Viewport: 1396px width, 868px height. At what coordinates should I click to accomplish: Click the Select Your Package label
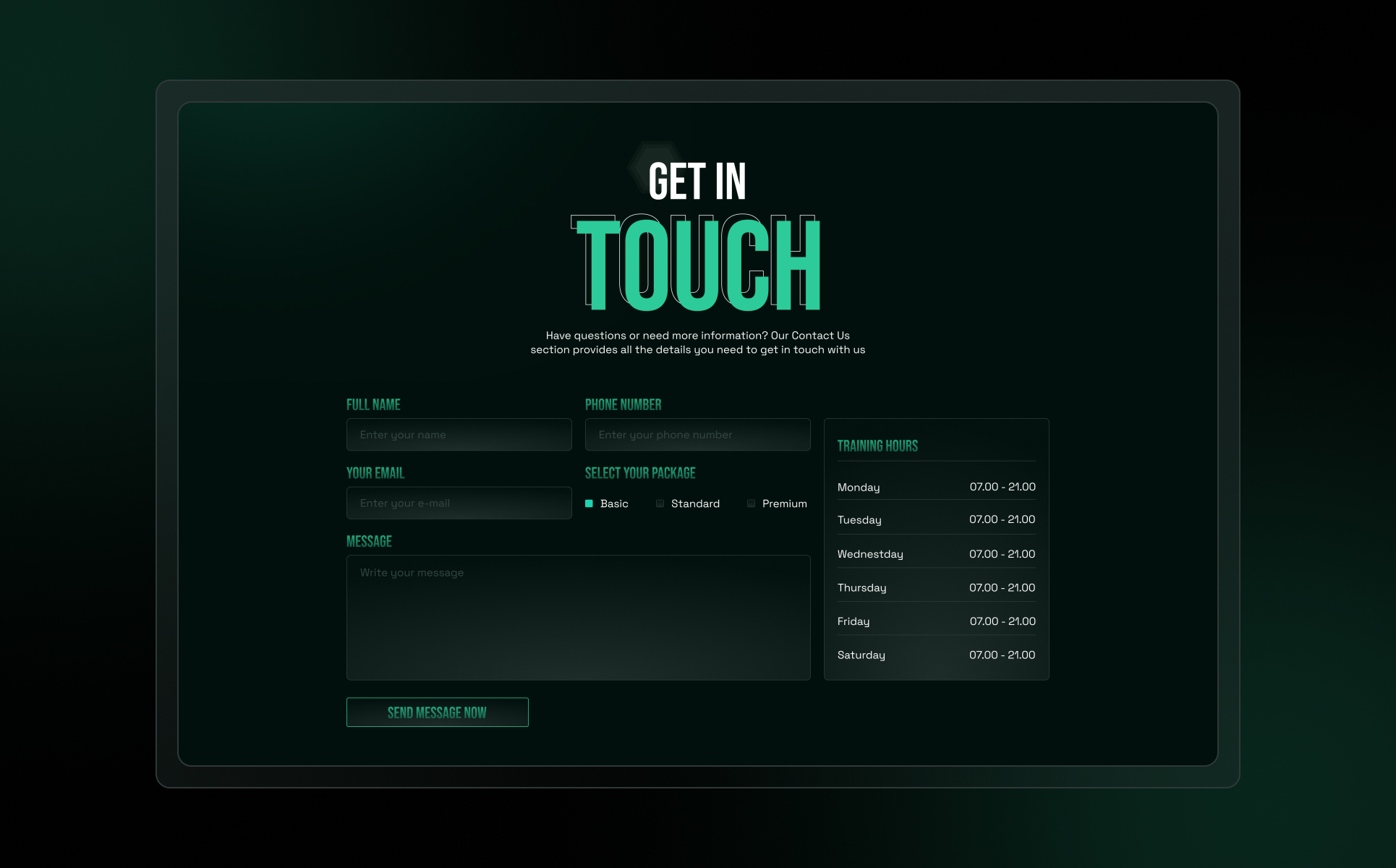[640, 473]
